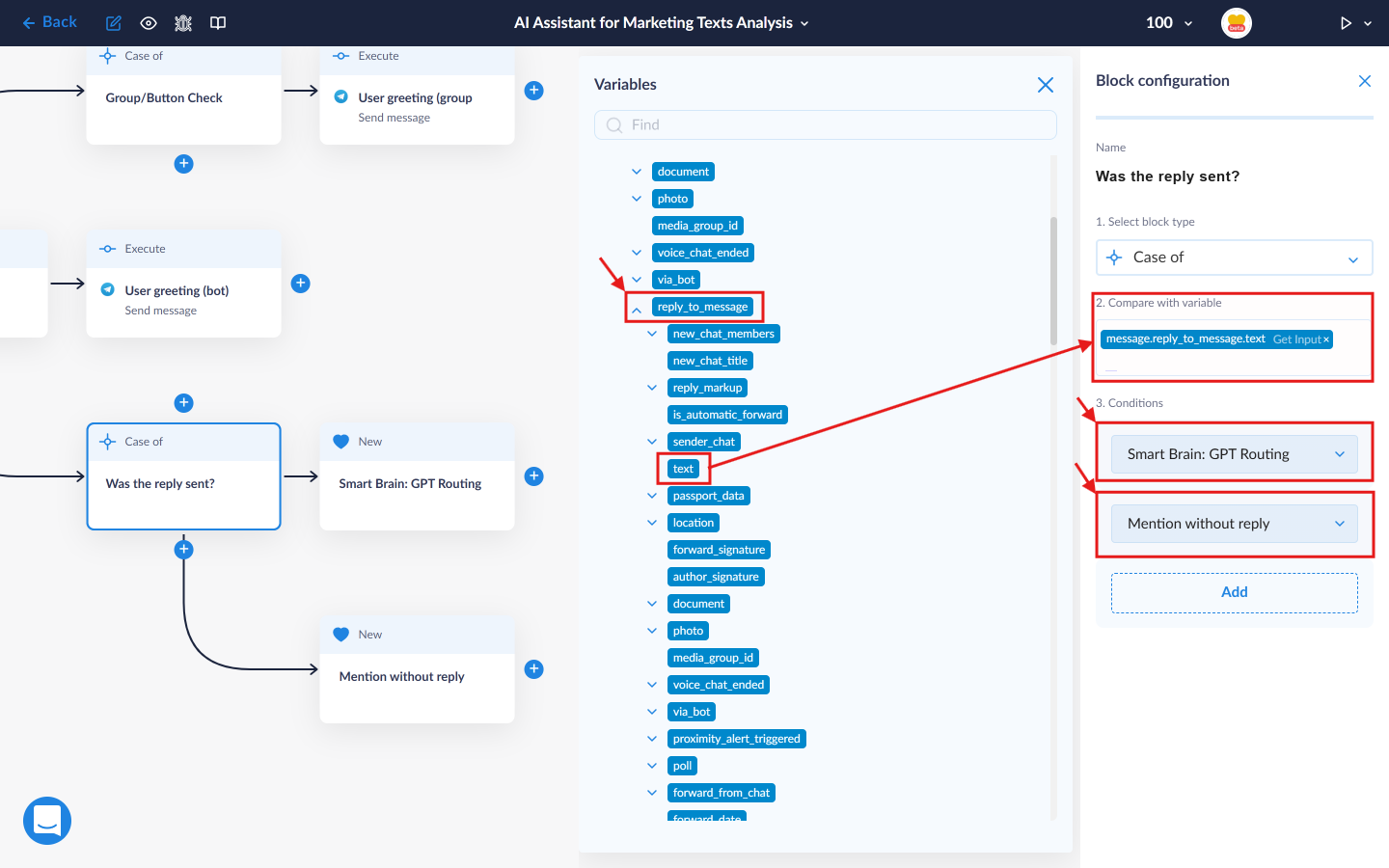Viewport: 1389px width, 868px height.
Task: Open the Mention without reply block
Action: click(x=417, y=669)
